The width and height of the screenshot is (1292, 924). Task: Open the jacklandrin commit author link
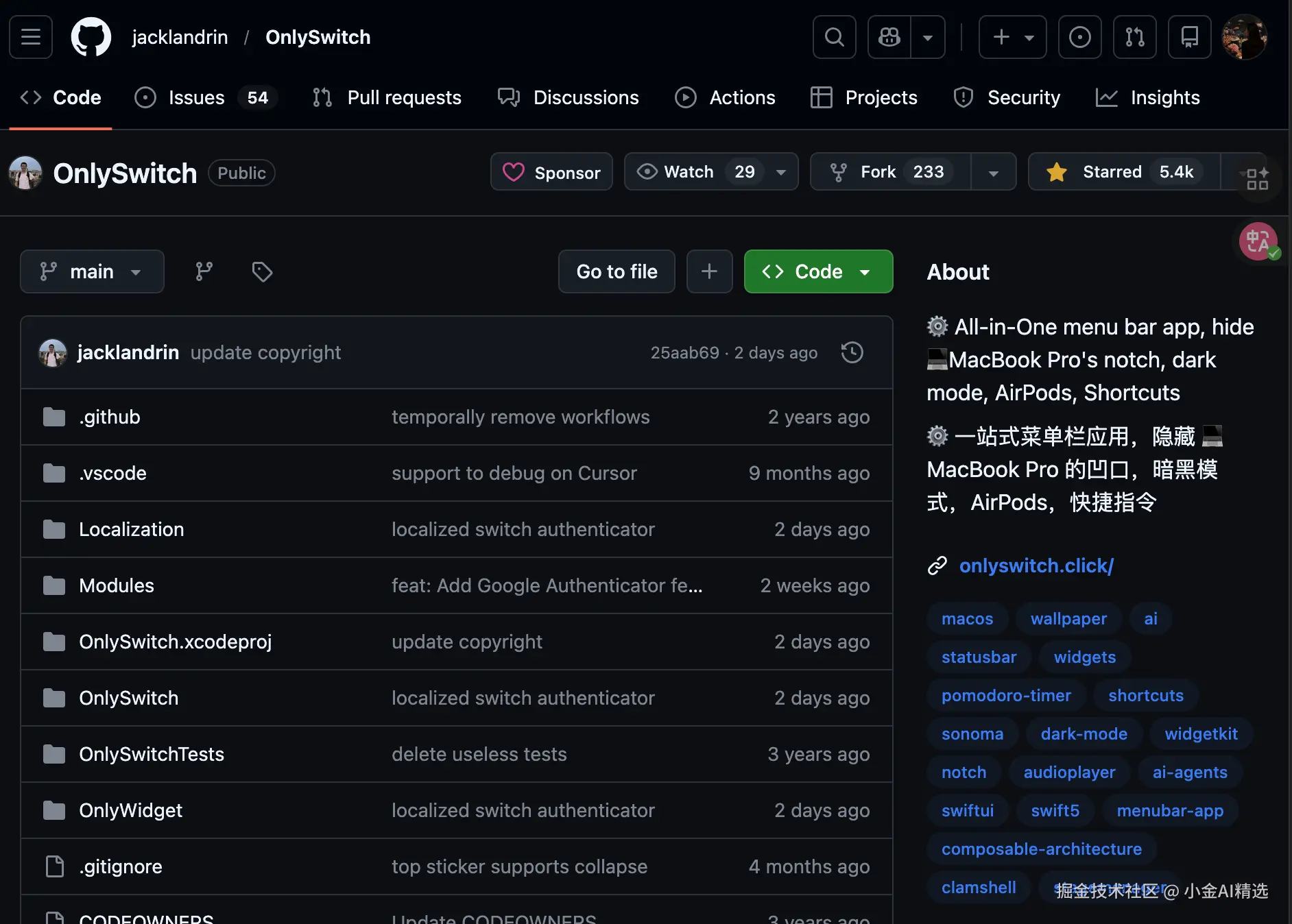click(128, 352)
